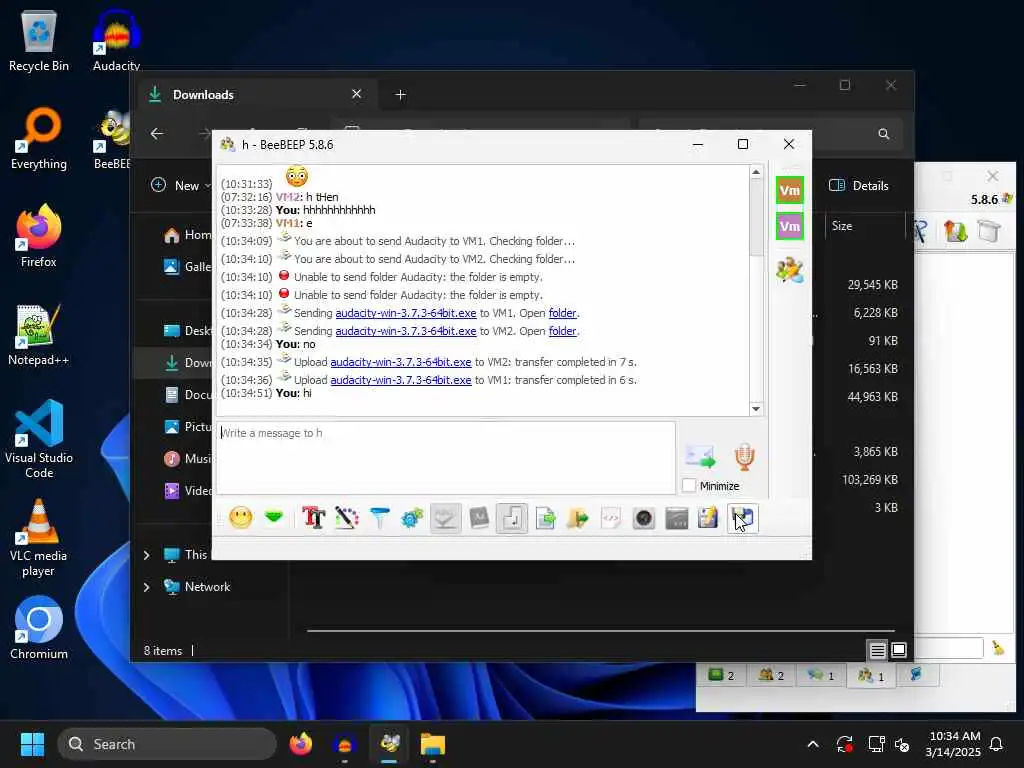Toggle the music note beep sound button
Image resolution: width=1024 pixels, height=768 pixels.
point(512,519)
